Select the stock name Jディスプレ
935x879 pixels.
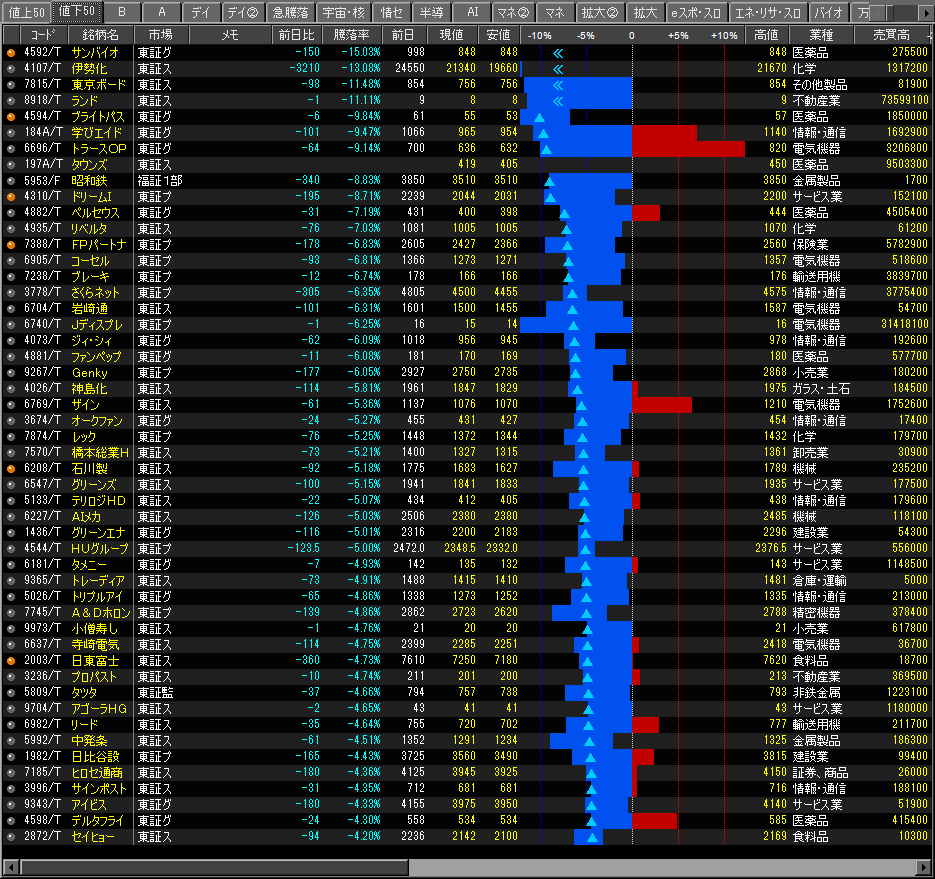click(x=97, y=325)
